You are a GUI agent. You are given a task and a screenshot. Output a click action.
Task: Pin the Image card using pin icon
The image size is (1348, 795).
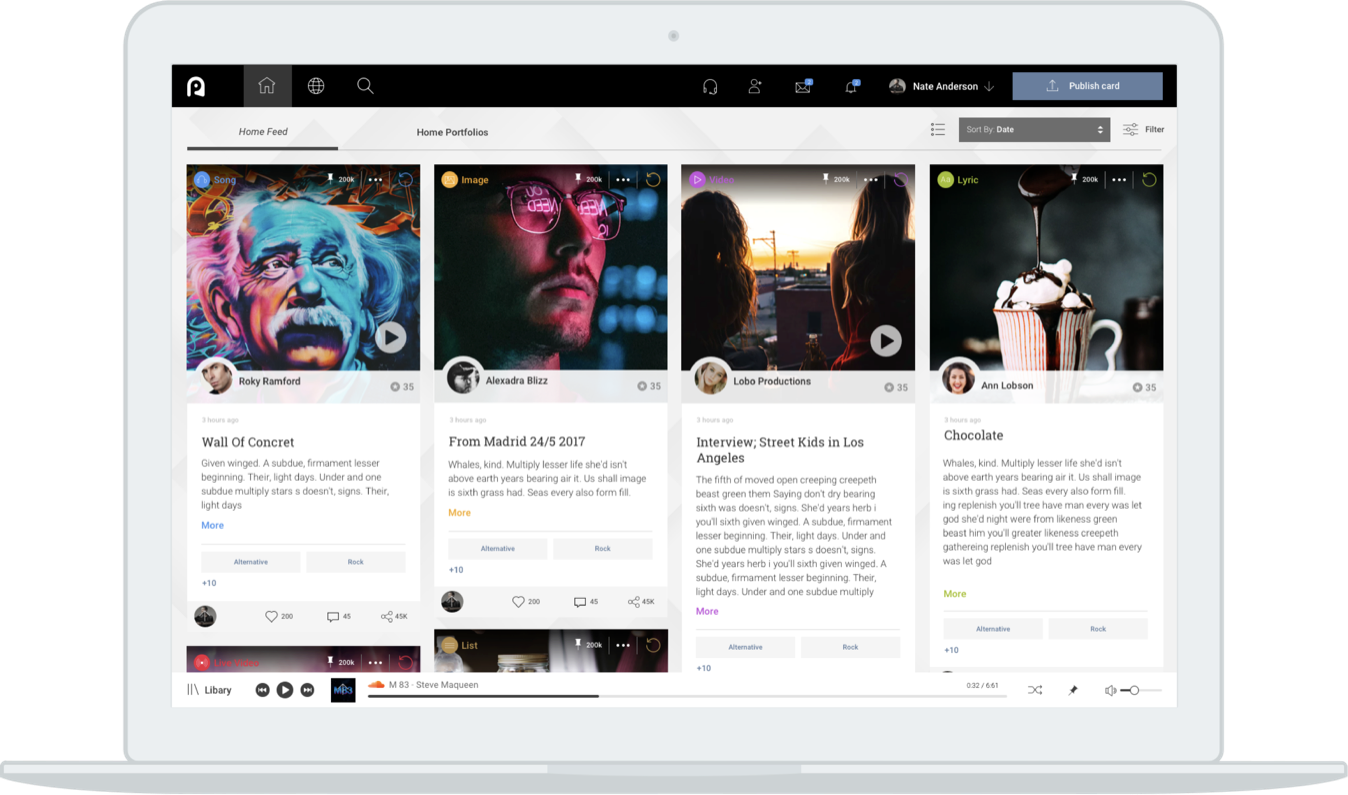pos(577,179)
